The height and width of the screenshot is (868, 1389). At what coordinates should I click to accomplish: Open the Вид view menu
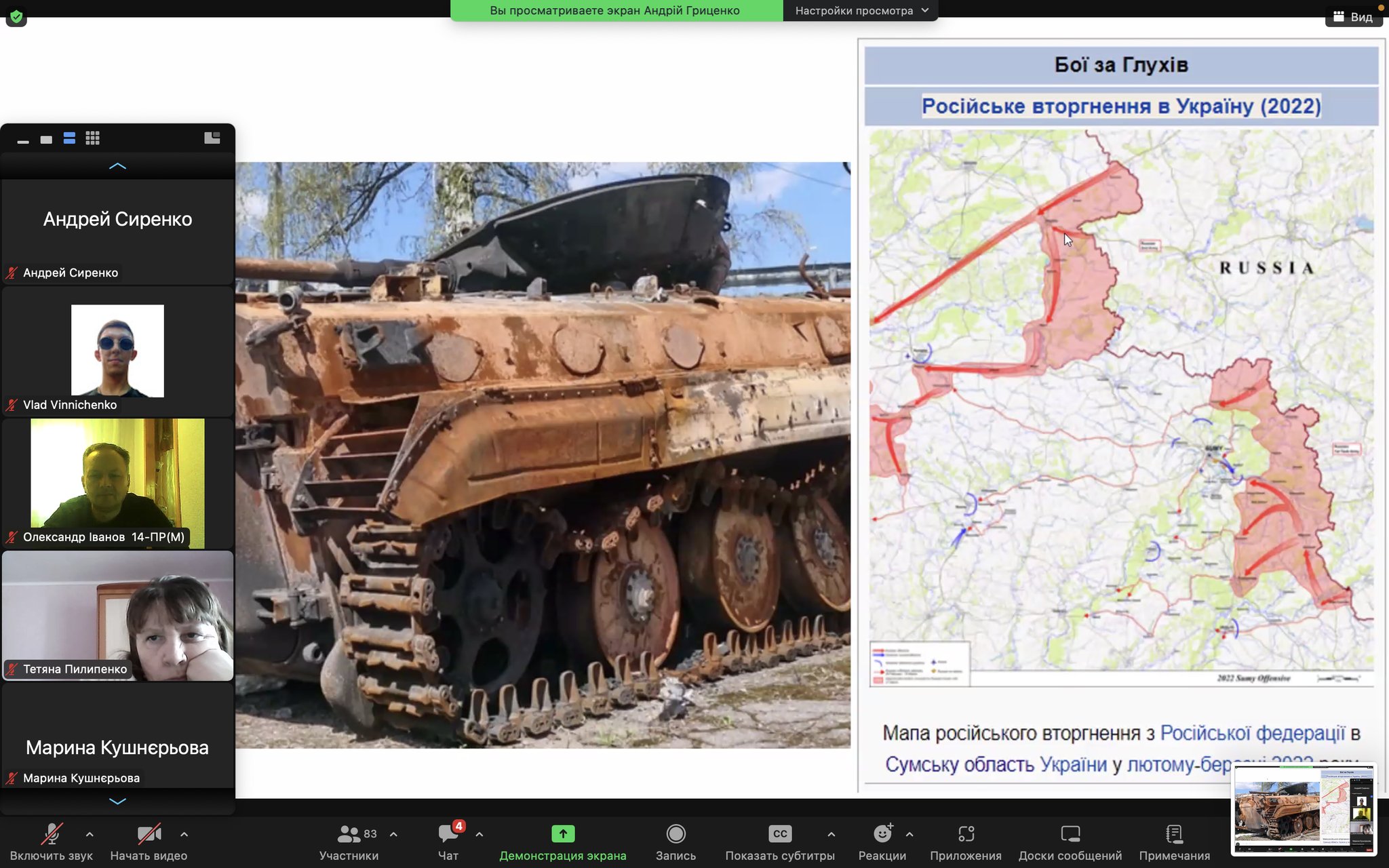[1353, 17]
